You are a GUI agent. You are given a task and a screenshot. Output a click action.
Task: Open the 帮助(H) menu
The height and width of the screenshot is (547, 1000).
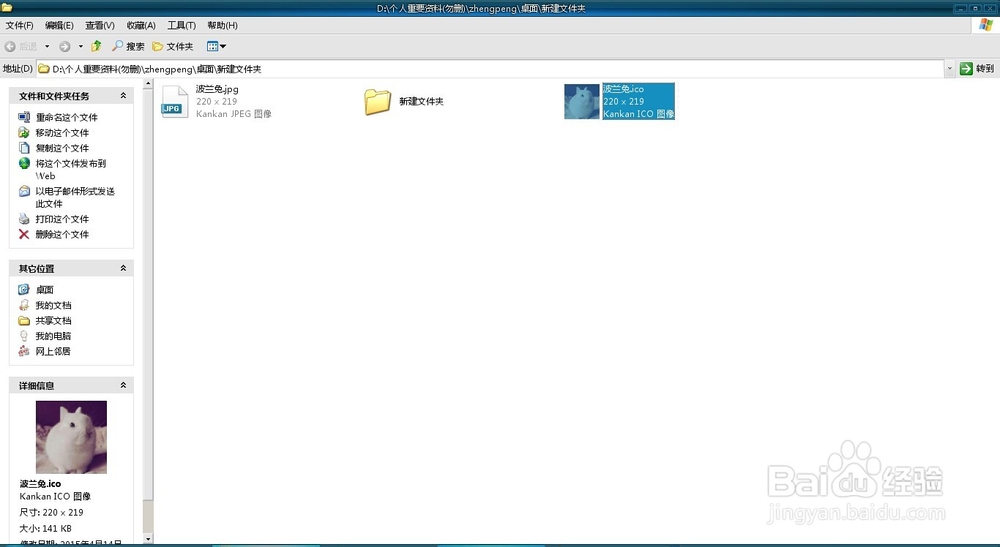[222, 26]
